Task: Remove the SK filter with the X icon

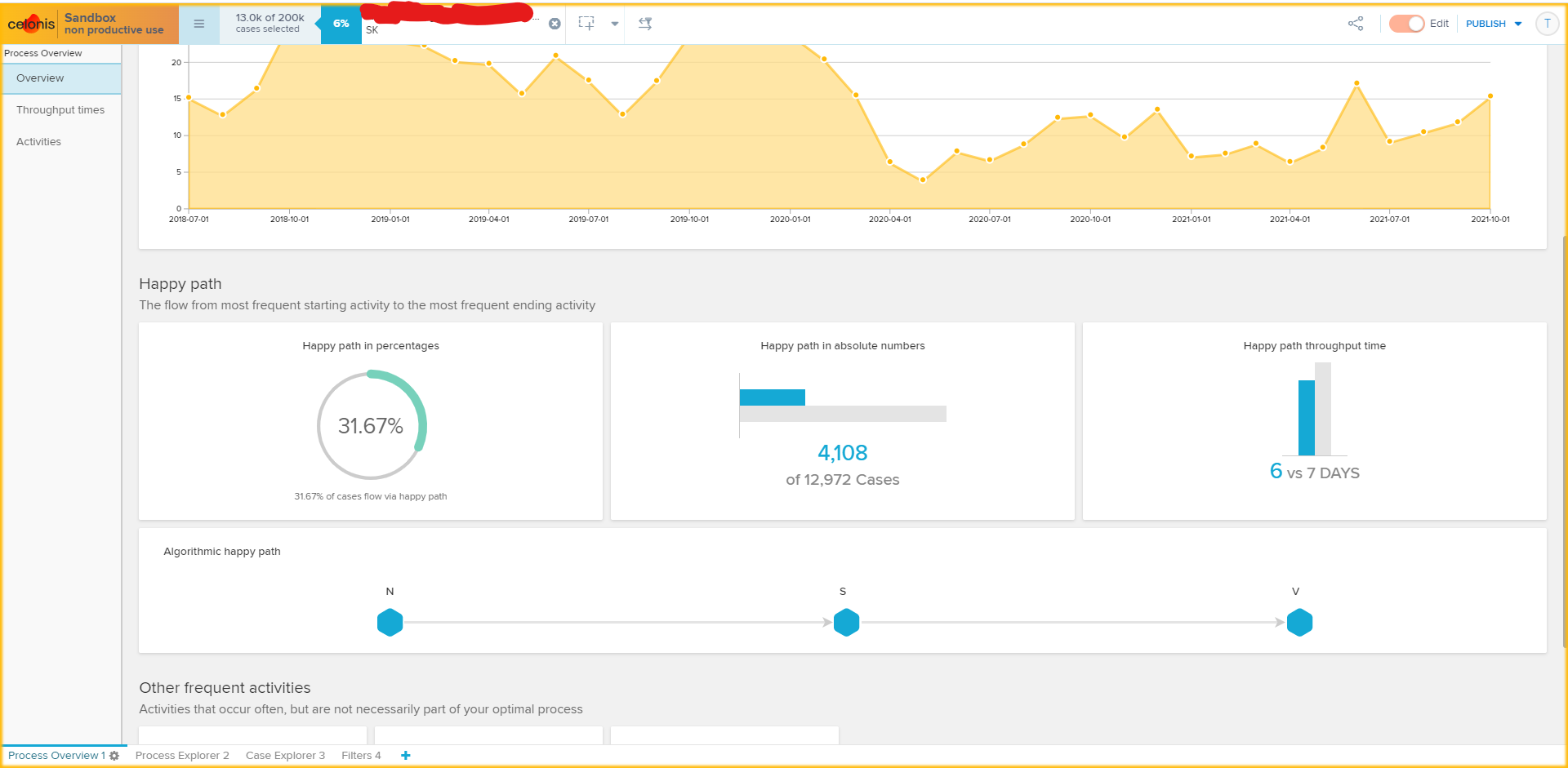Action: tap(555, 24)
